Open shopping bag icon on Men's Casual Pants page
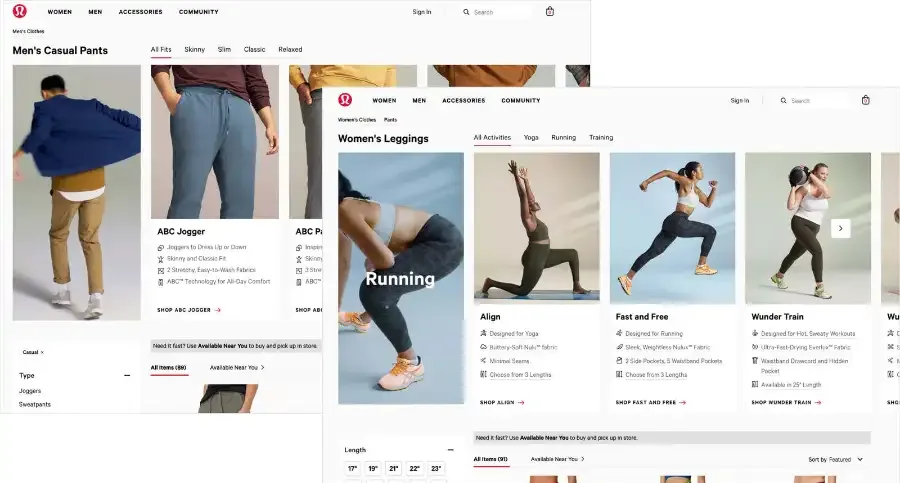 550,11
